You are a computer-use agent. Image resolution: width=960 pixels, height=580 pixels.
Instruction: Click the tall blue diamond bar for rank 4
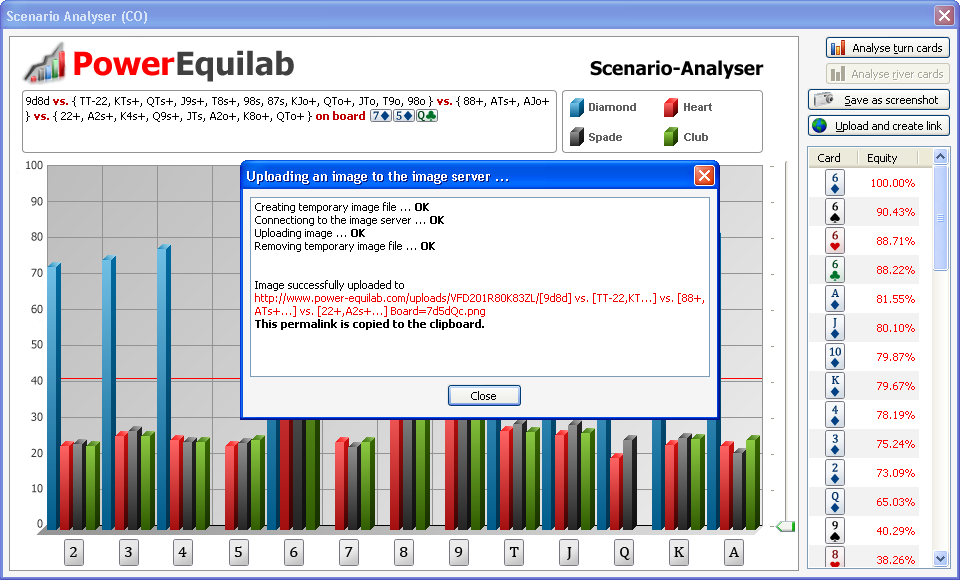163,387
